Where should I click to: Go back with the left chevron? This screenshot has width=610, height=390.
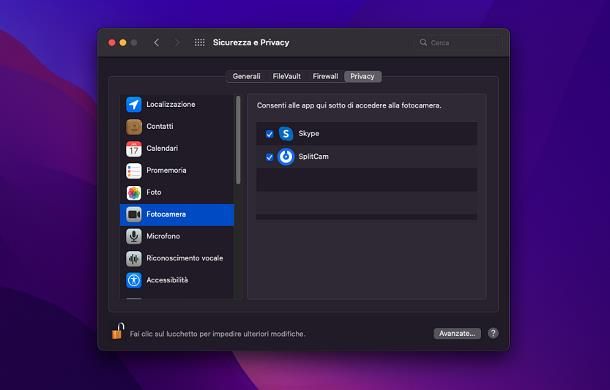pos(156,42)
